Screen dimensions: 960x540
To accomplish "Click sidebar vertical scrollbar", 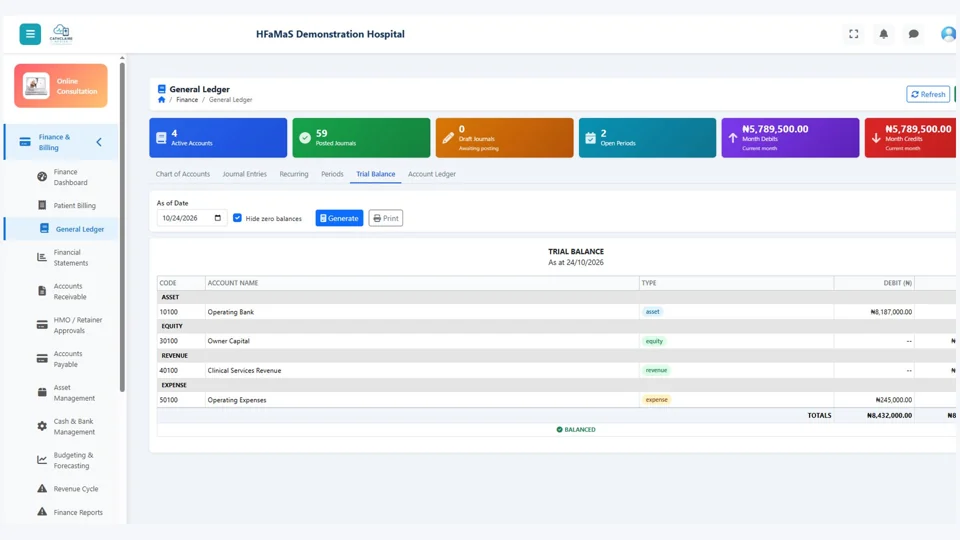I will [x=122, y=227].
